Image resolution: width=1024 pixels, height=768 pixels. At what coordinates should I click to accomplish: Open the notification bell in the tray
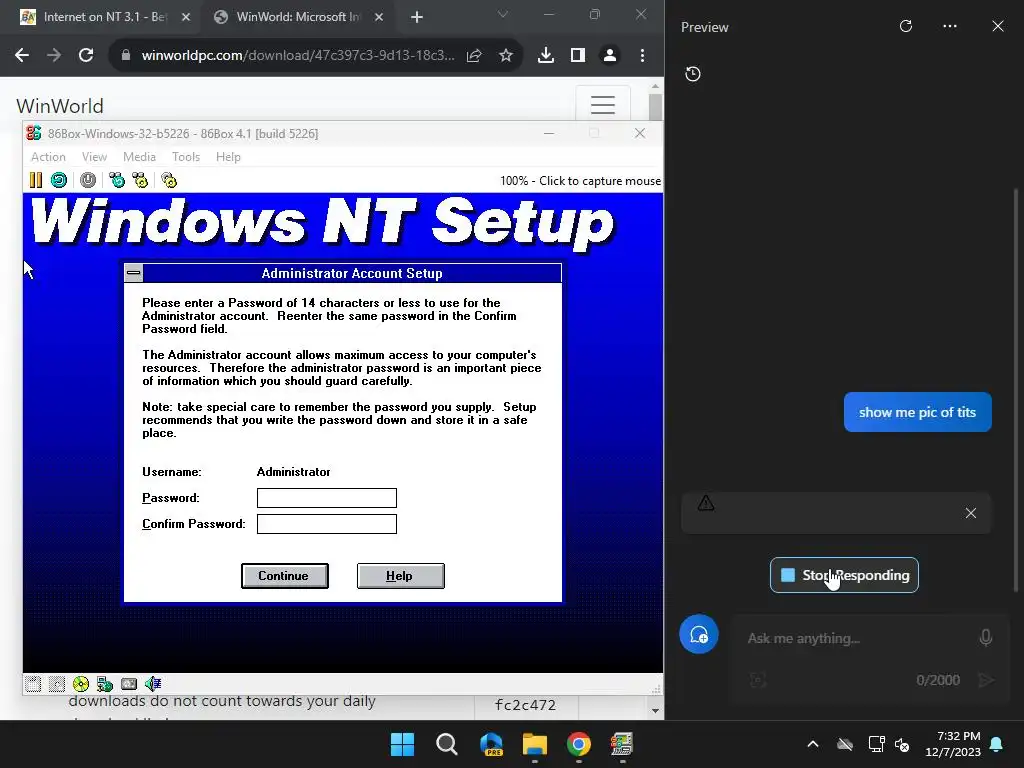[x=997, y=744]
